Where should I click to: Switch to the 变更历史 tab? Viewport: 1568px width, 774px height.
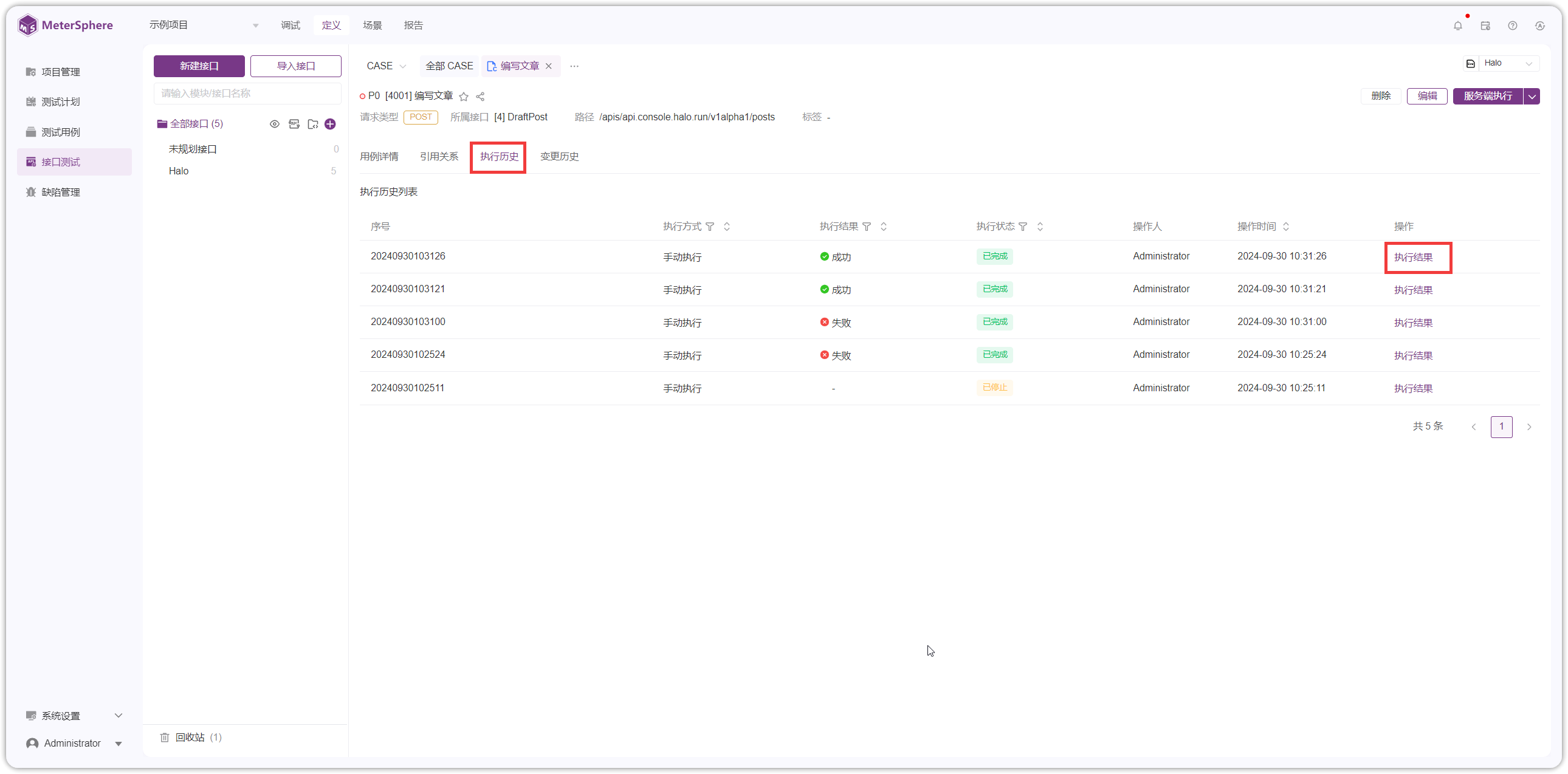click(559, 157)
